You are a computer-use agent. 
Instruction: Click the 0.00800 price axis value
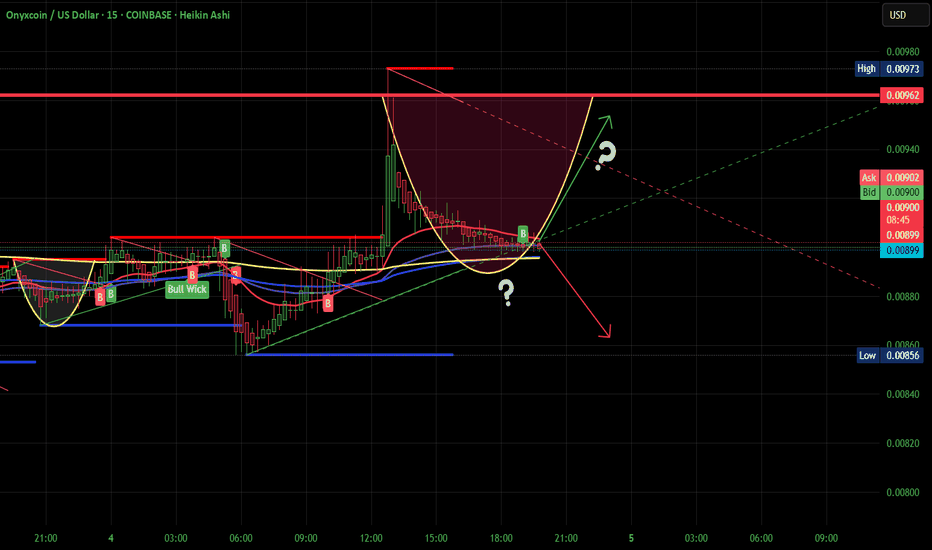[902, 492]
